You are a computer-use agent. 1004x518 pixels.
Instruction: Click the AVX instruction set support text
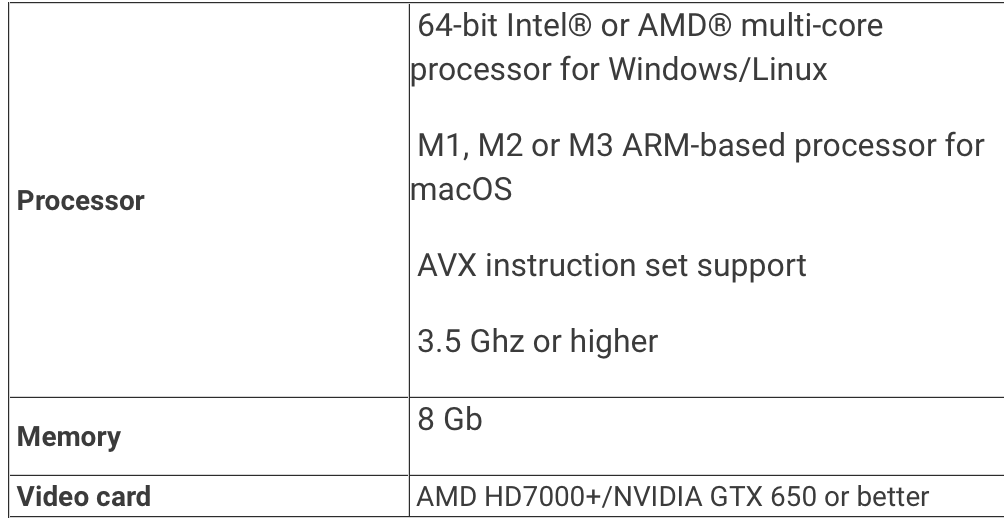point(611,266)
